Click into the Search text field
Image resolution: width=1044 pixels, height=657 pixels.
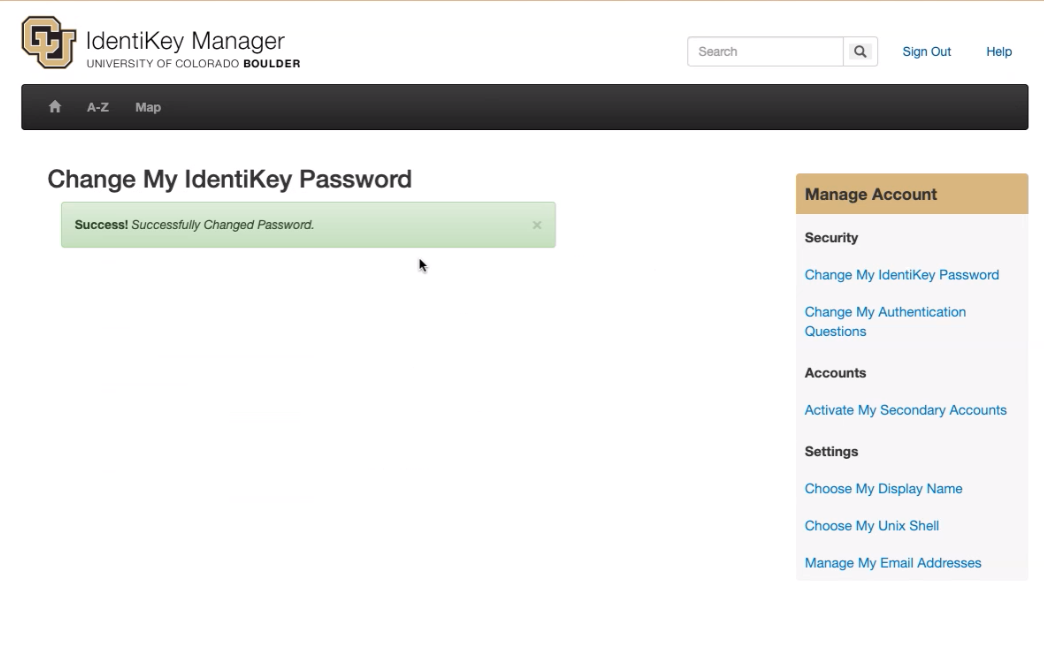[x=765, y=52]
